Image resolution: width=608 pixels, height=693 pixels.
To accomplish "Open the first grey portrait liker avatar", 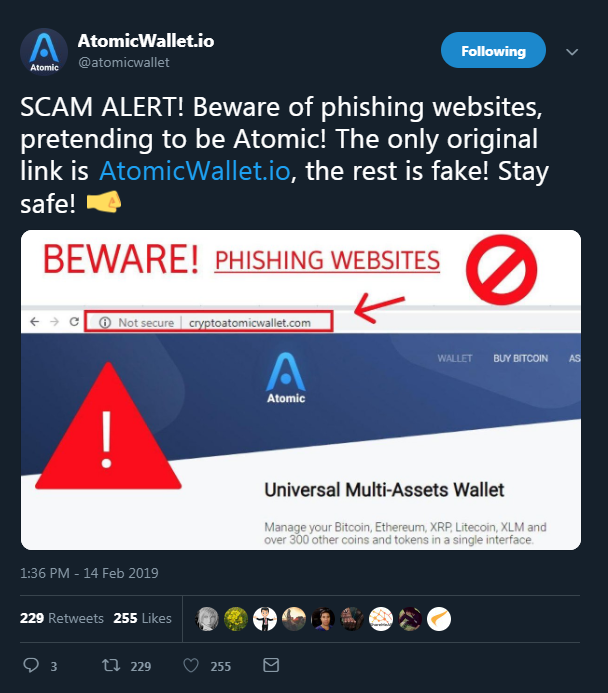I will pyautogui.click(x=207, y=619).
